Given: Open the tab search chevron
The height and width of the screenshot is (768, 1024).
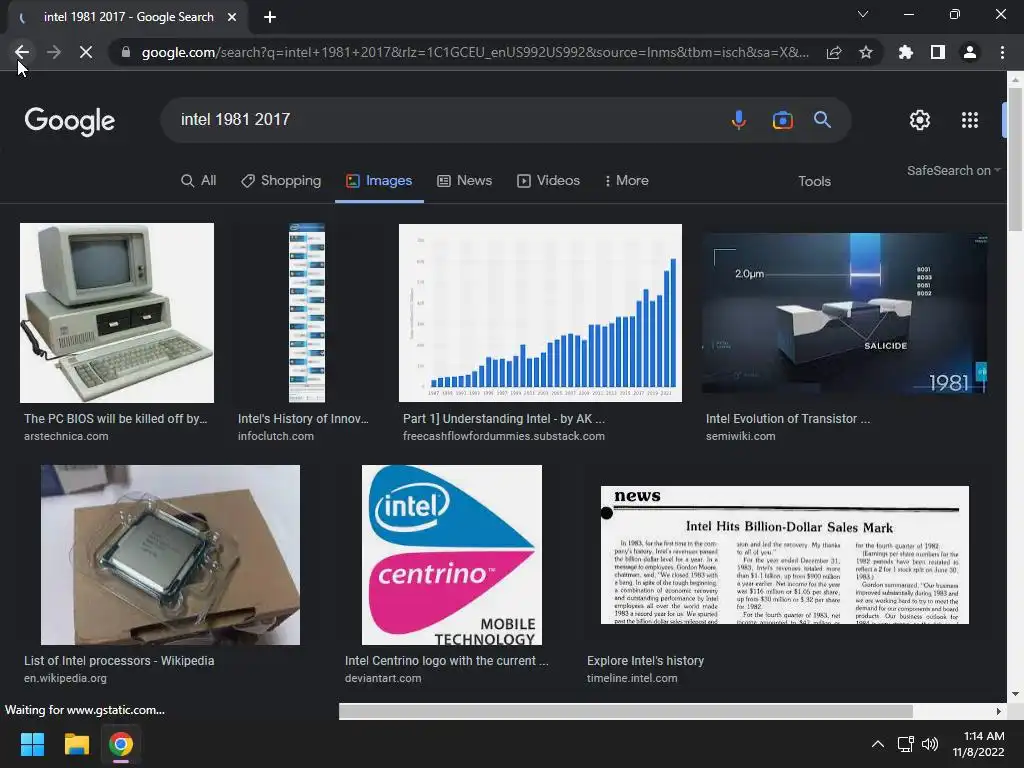Looking at the screenshot, I should click(863, 14).
